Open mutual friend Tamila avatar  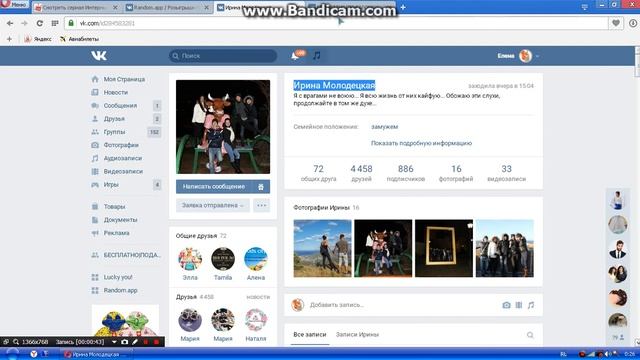pos(223,259)
